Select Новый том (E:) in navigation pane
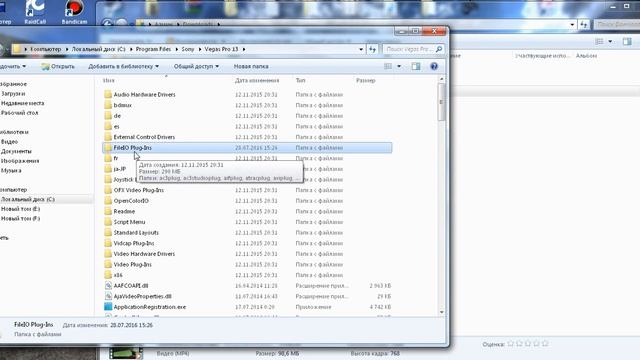 [x=20, y=209]
